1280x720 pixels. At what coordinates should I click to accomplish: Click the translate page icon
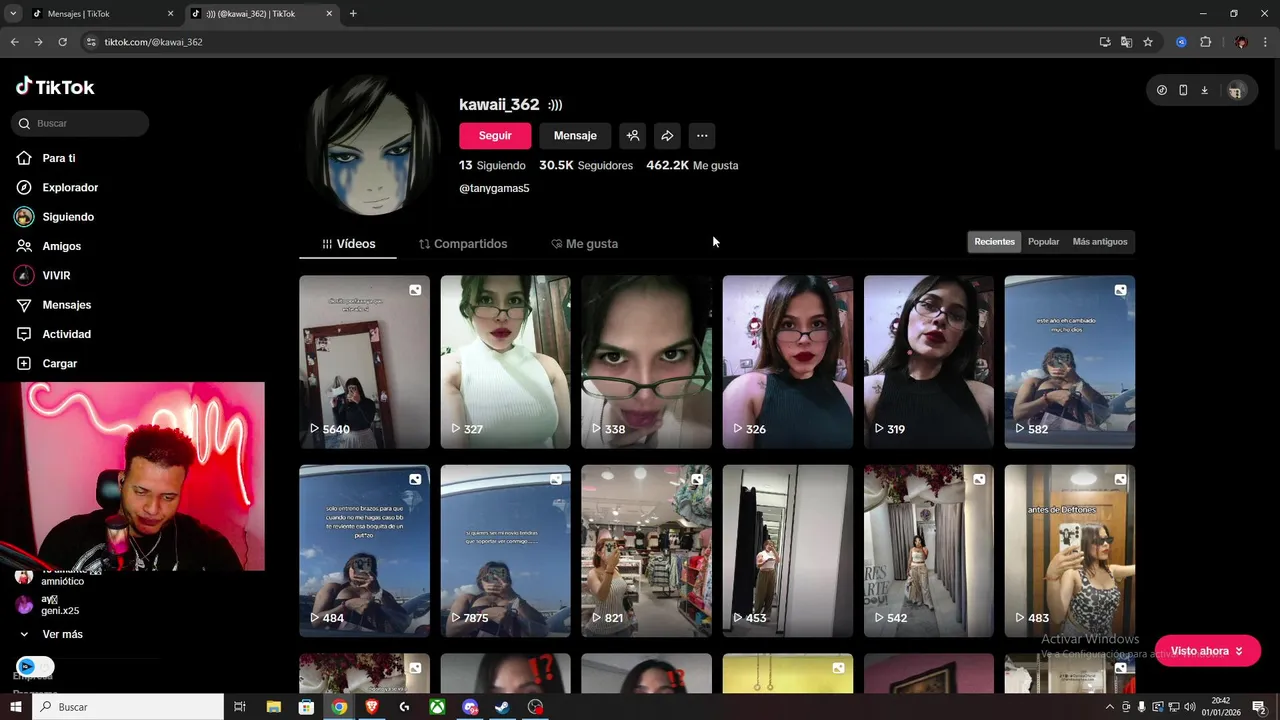[1126, 42]
